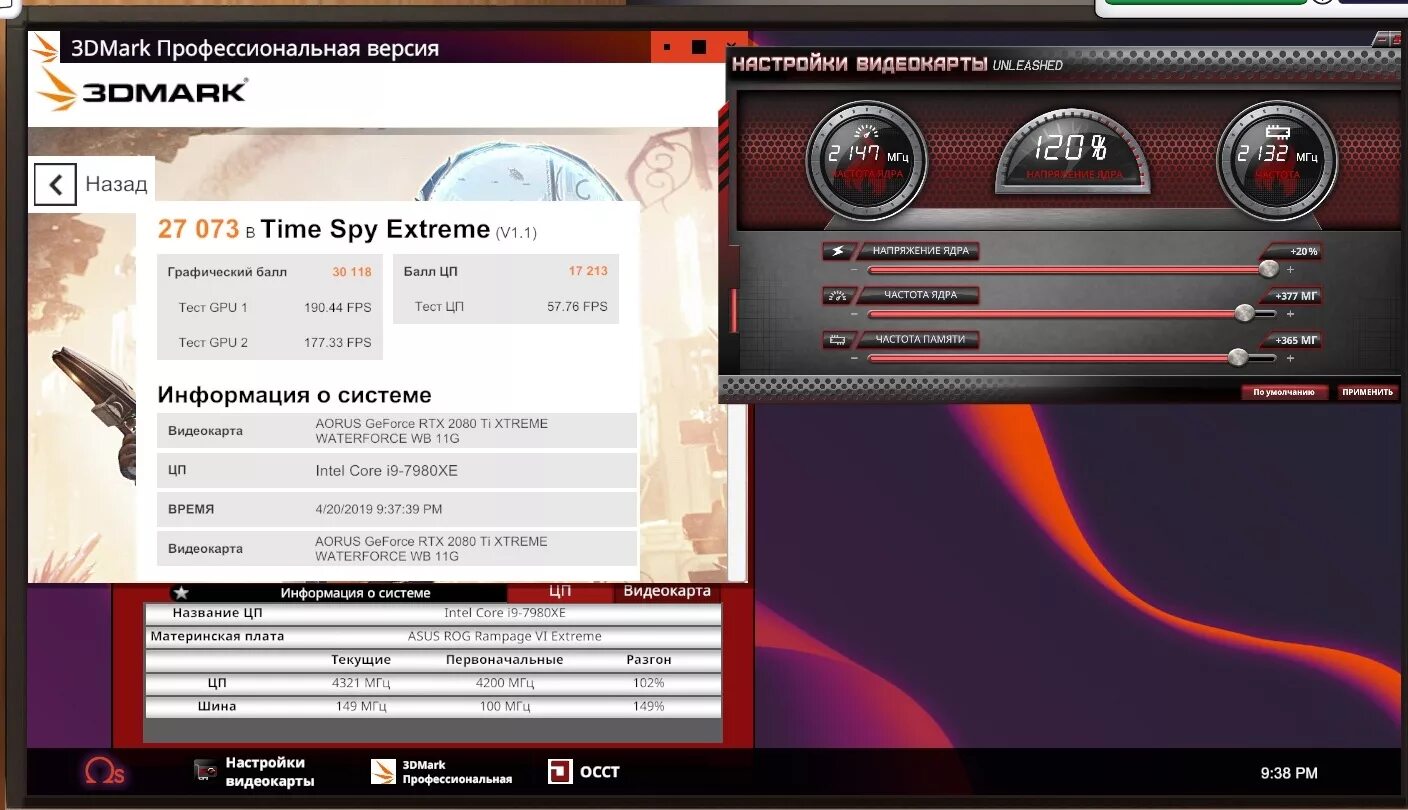This screenshot has height=810, width=1408.
Task: Click the memory frequency gauge 2132 МГц
Action: tap(1277, 160)
